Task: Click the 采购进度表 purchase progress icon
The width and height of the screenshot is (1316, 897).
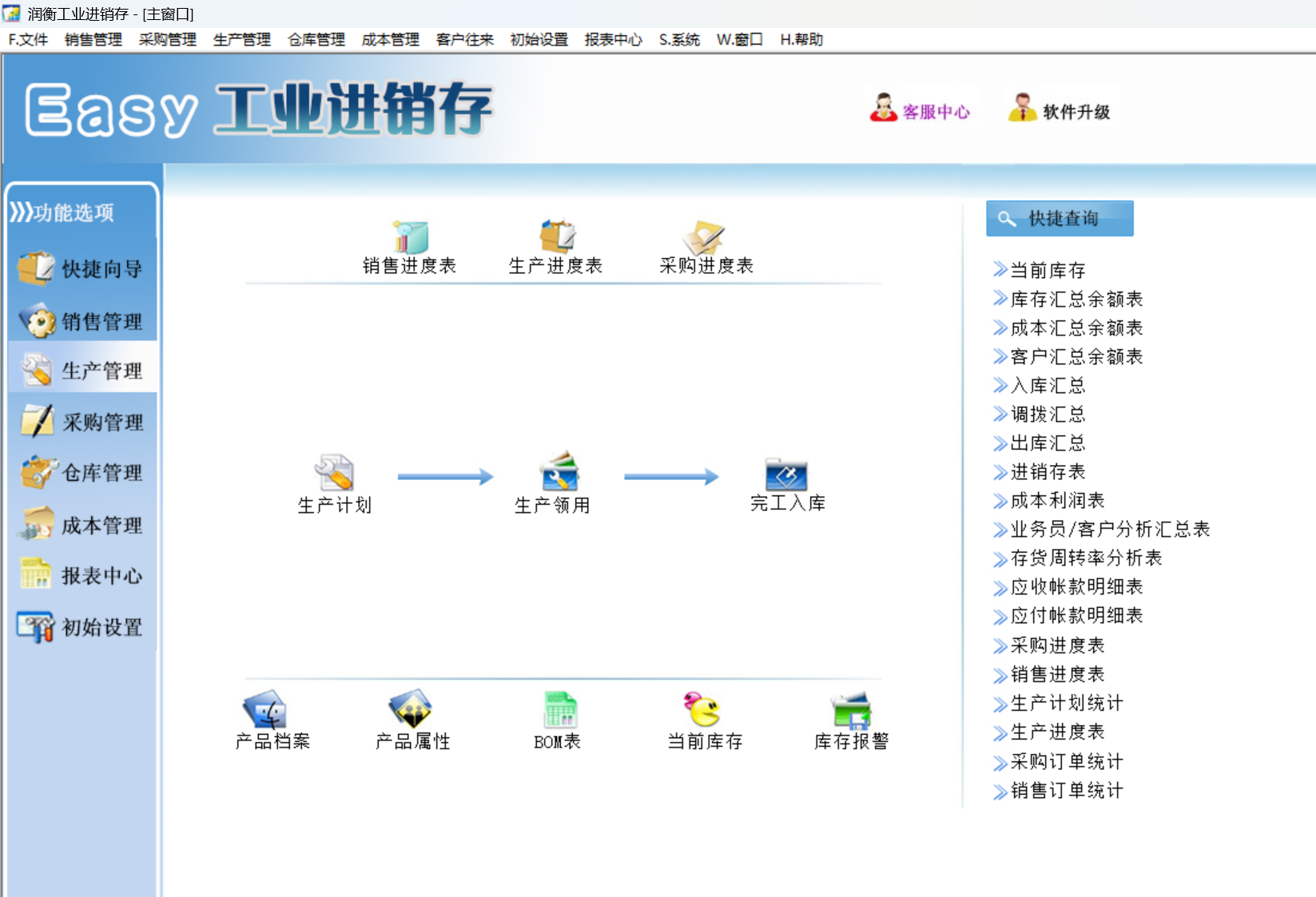Action: 704,238
